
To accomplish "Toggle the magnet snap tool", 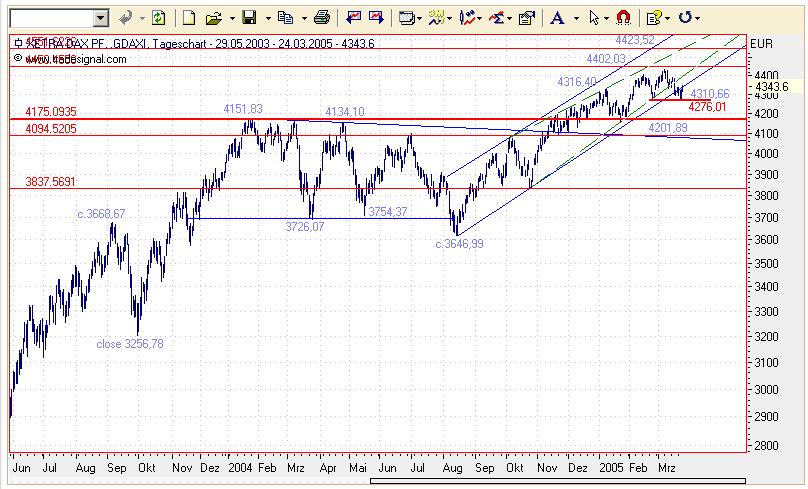I will click(x=624, y=19).
